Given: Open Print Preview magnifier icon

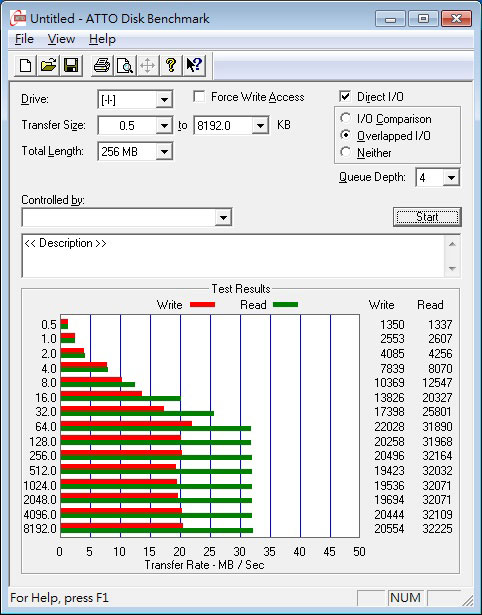Looking at the screenshot, I should pyautogui.click(x=125, y=65).
